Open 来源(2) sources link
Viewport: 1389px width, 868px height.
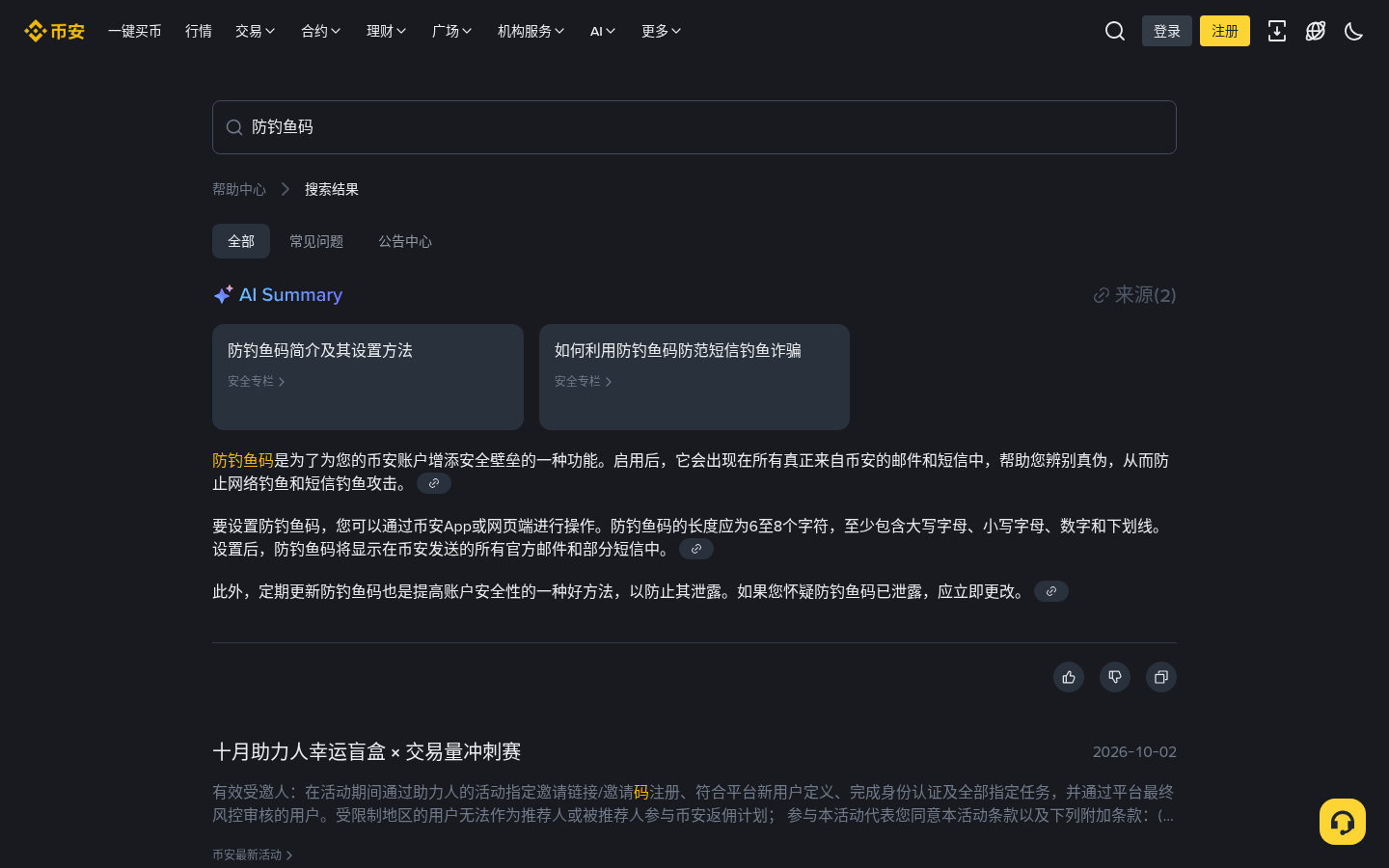(1134, 295)
